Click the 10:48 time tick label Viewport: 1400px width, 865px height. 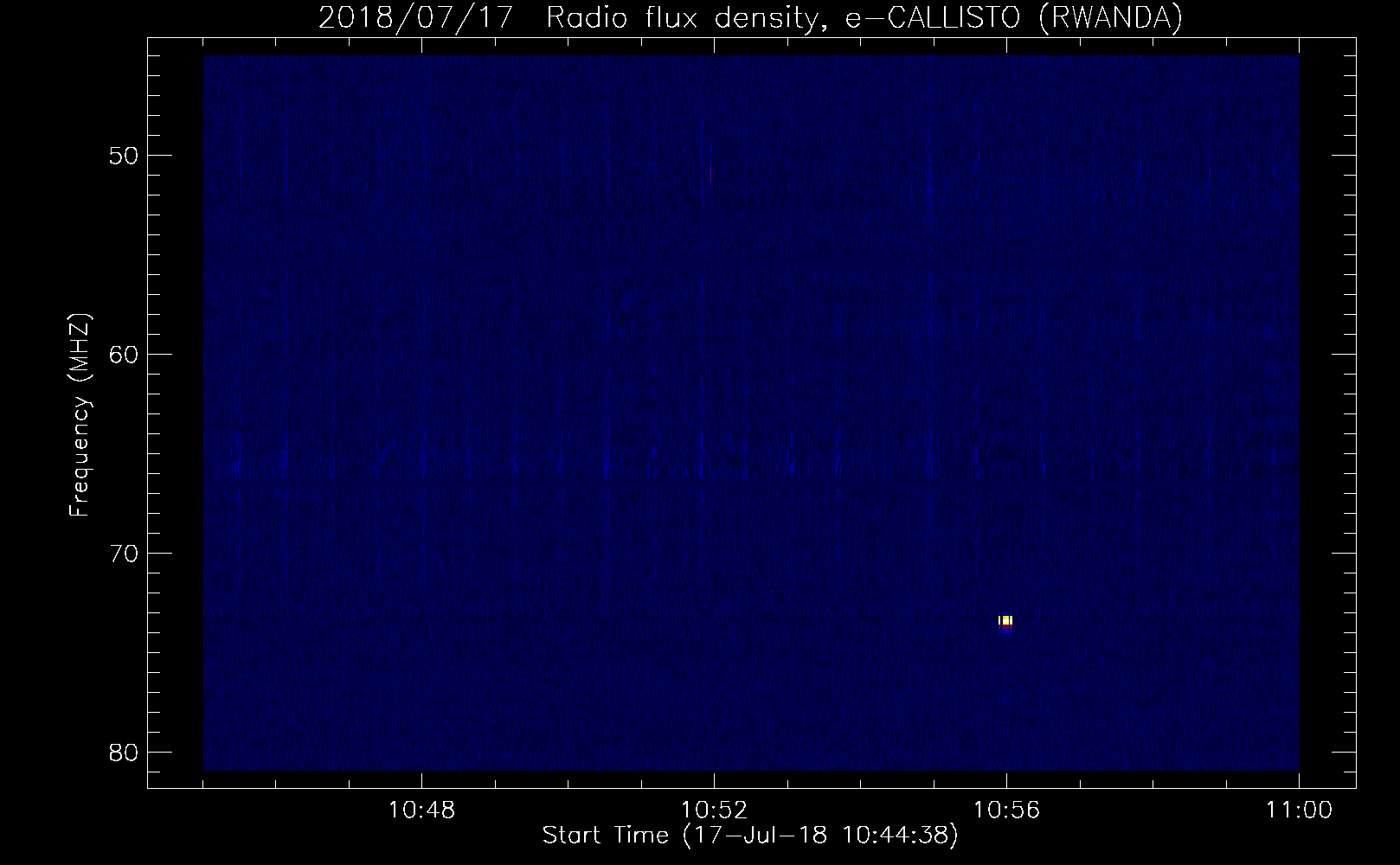pos(421,811)
